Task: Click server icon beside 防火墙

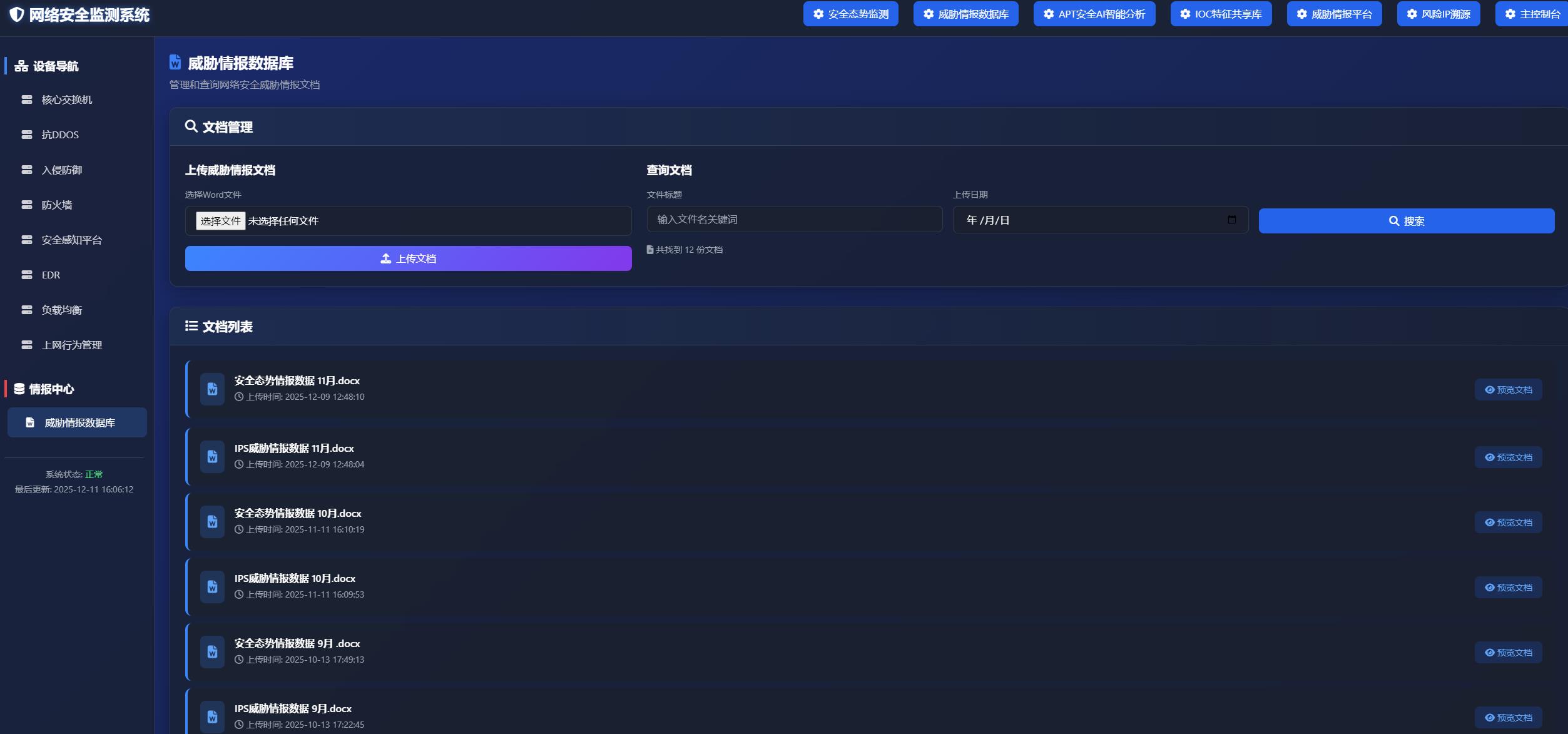Action: click(x=27, y=205)
